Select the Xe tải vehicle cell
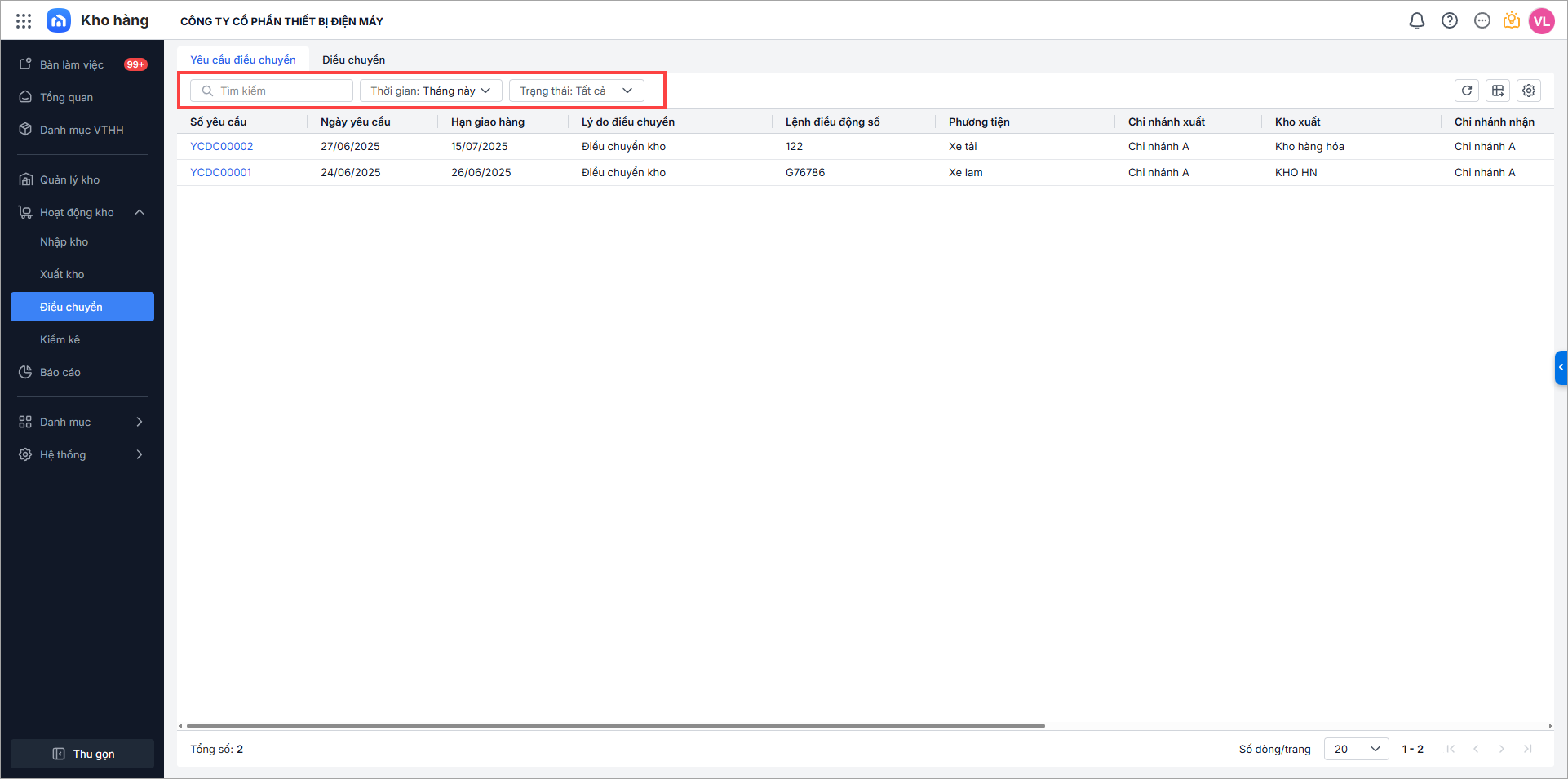This screenshot has width=1568, height=779. click(963, 146)
